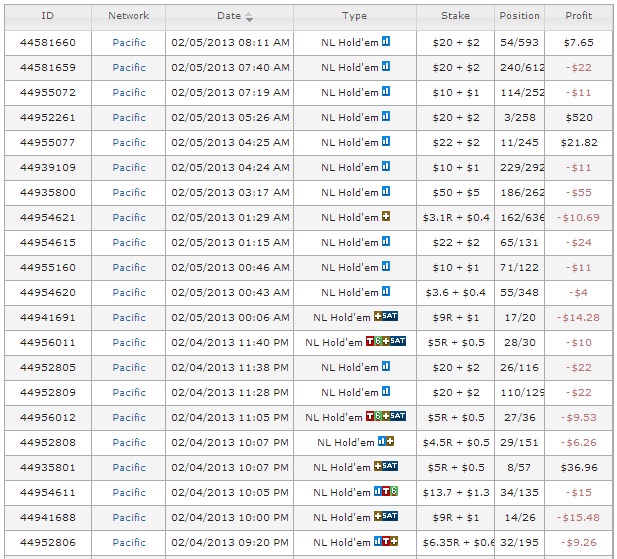Viewport: 617px width, 559px height.
Task: Click the SAT badge in row 44956012
Action: tap(398, 416)
